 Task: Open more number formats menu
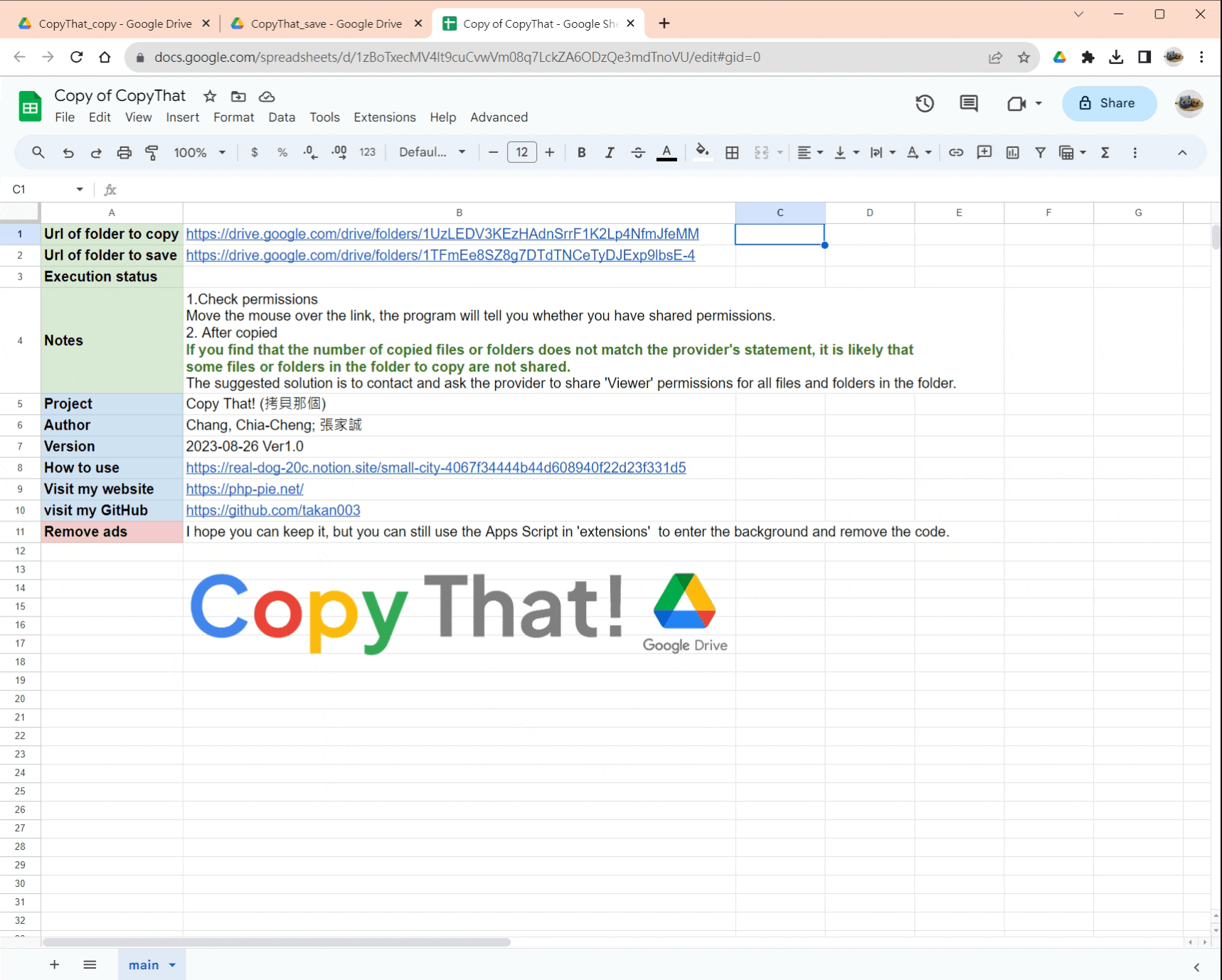click(368, 152)
